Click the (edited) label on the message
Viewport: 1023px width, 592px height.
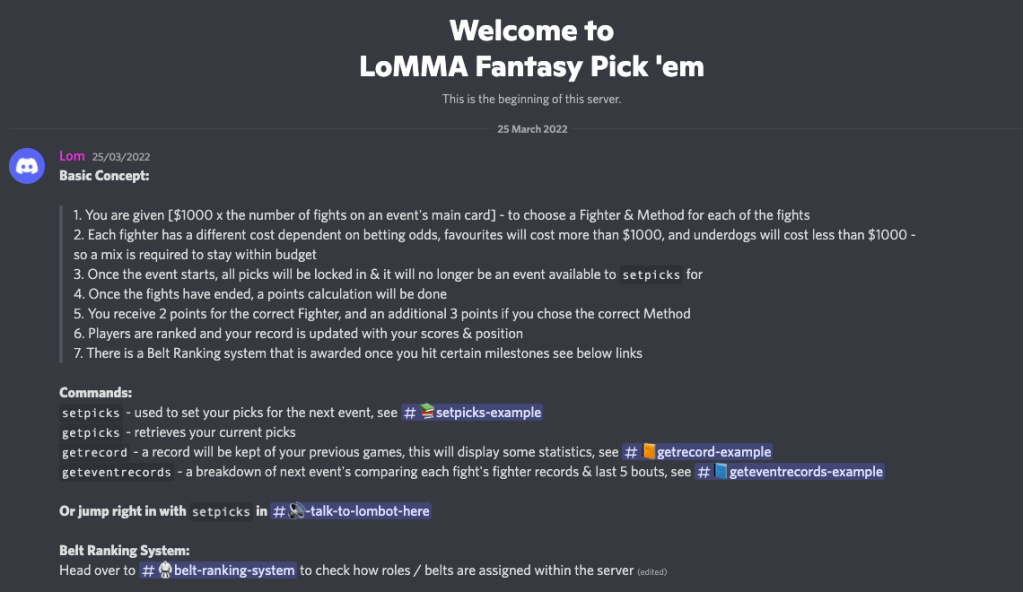click(652, 572)
